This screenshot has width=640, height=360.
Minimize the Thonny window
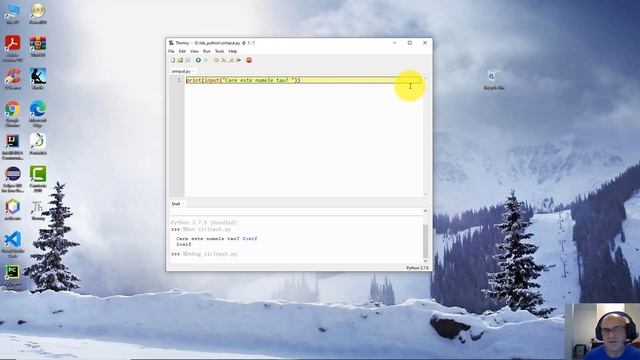394,42
